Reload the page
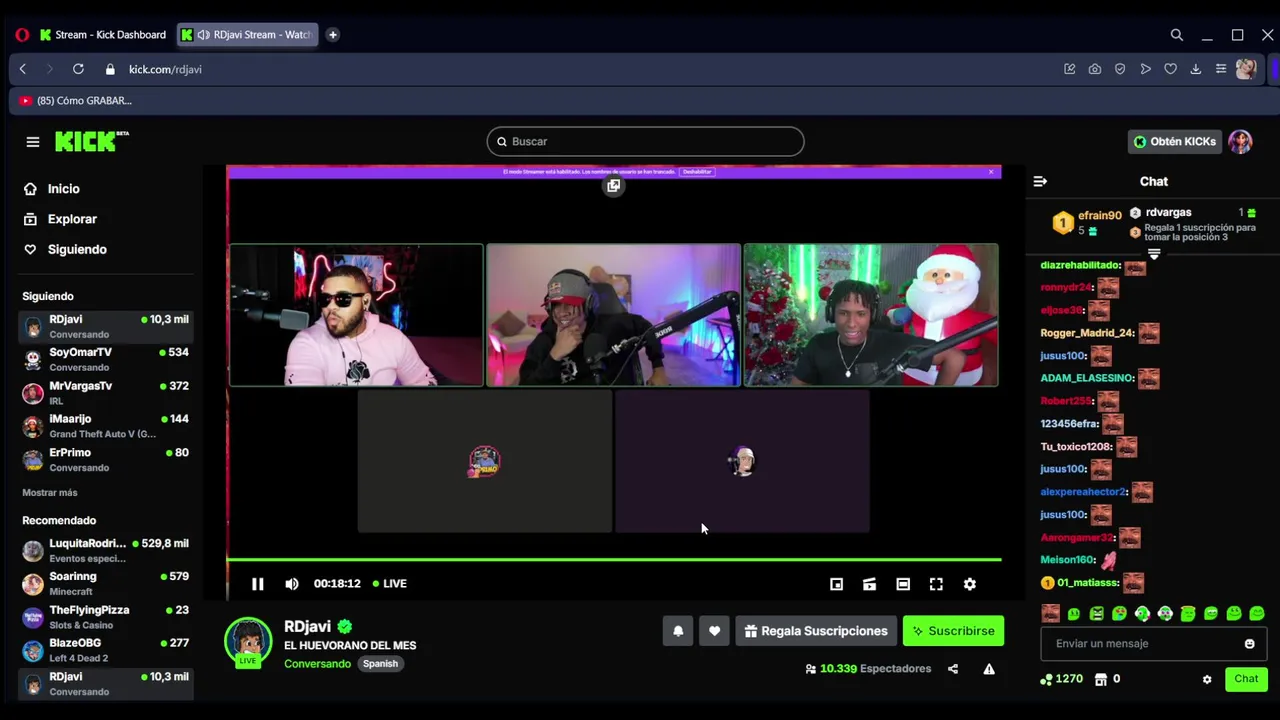This screenshot has width=1280, height=720. pos(78,69)
